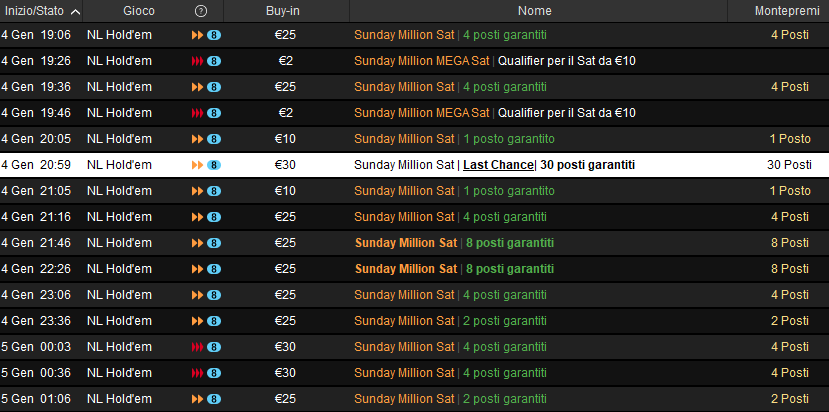The height and width of the screenshot is (412, 829).
Task: Click orange turbo arrows on 21:46 tournament
Action: click(197, 243)
